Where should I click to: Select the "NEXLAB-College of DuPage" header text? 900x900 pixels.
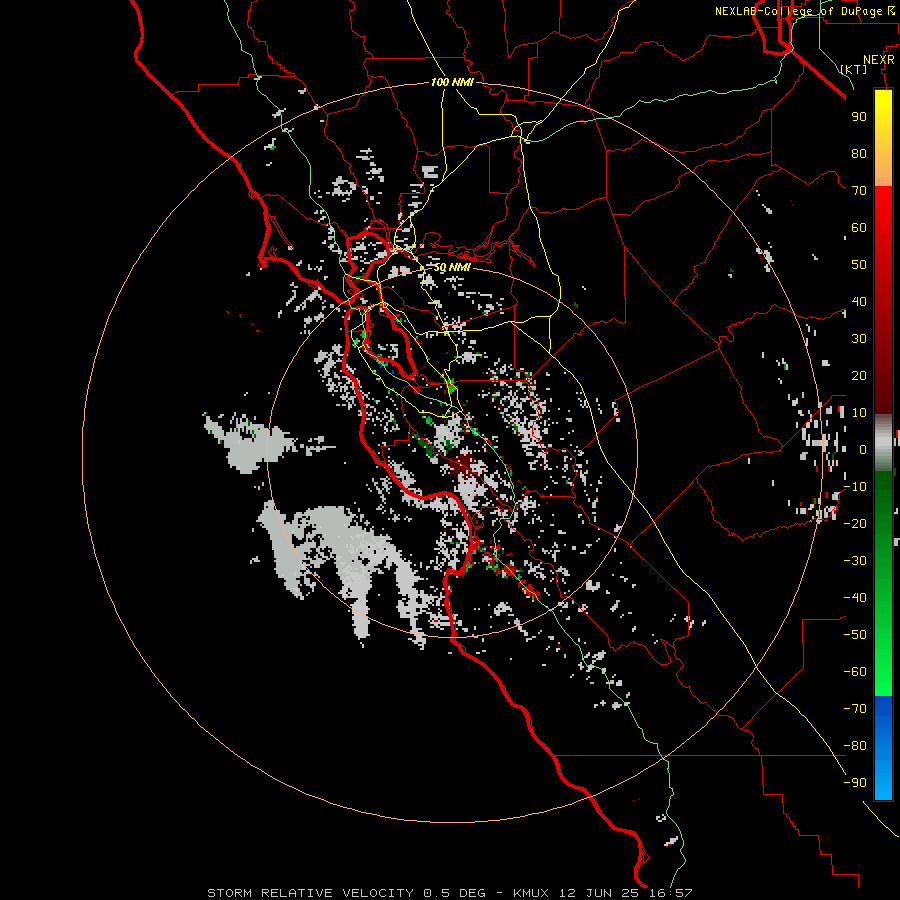(x=798, y=11)
